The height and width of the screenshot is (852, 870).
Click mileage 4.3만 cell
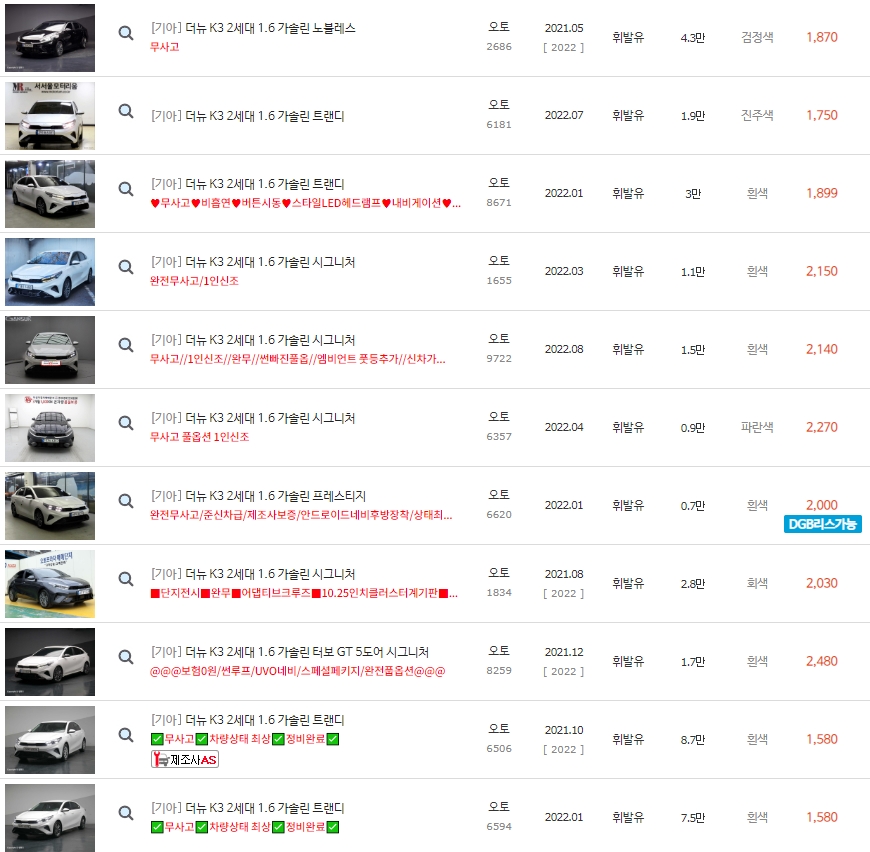tap(692, 38)
